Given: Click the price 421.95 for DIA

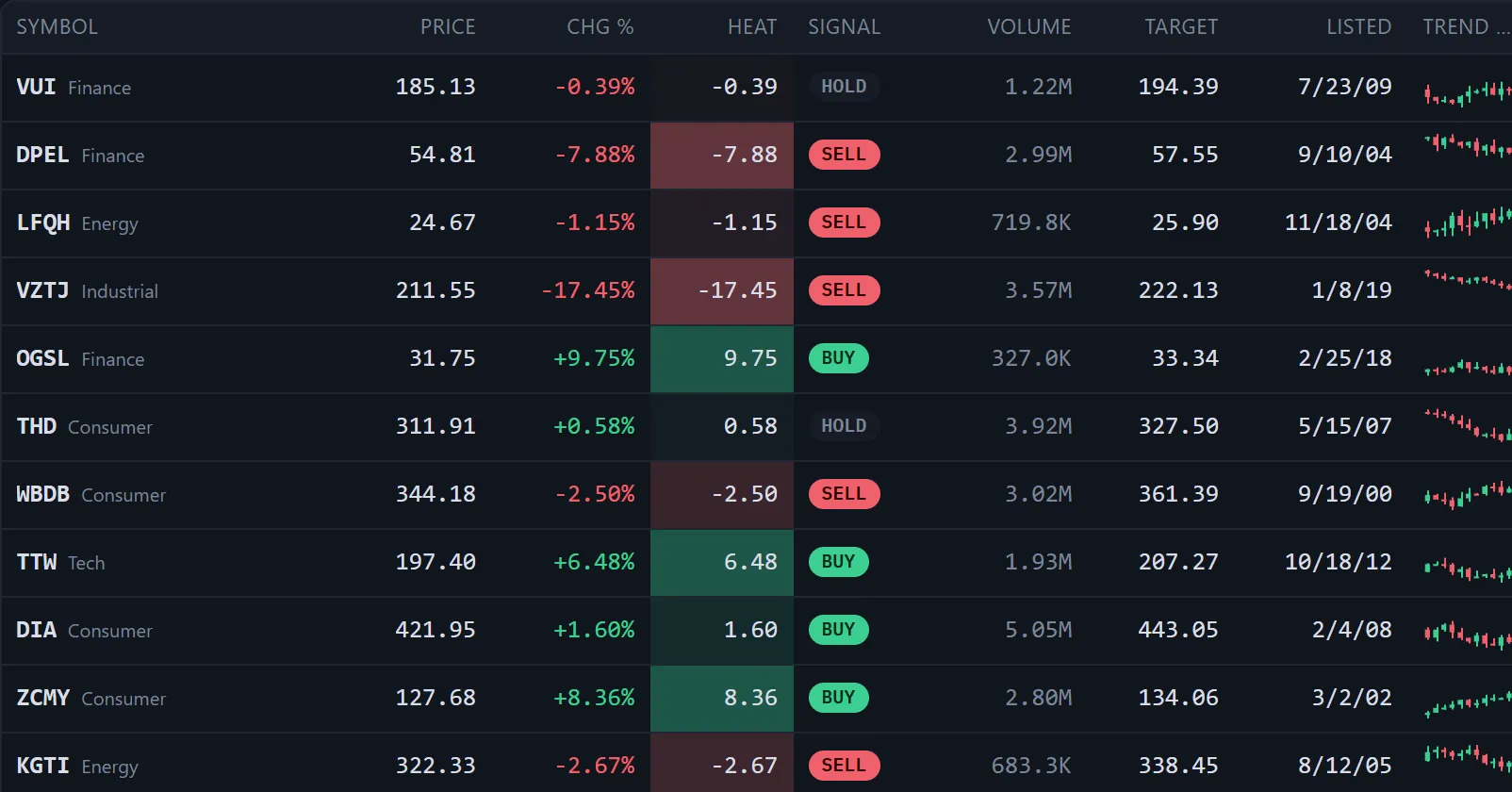Looking at the screenshot, I should [x=436, y=630].
